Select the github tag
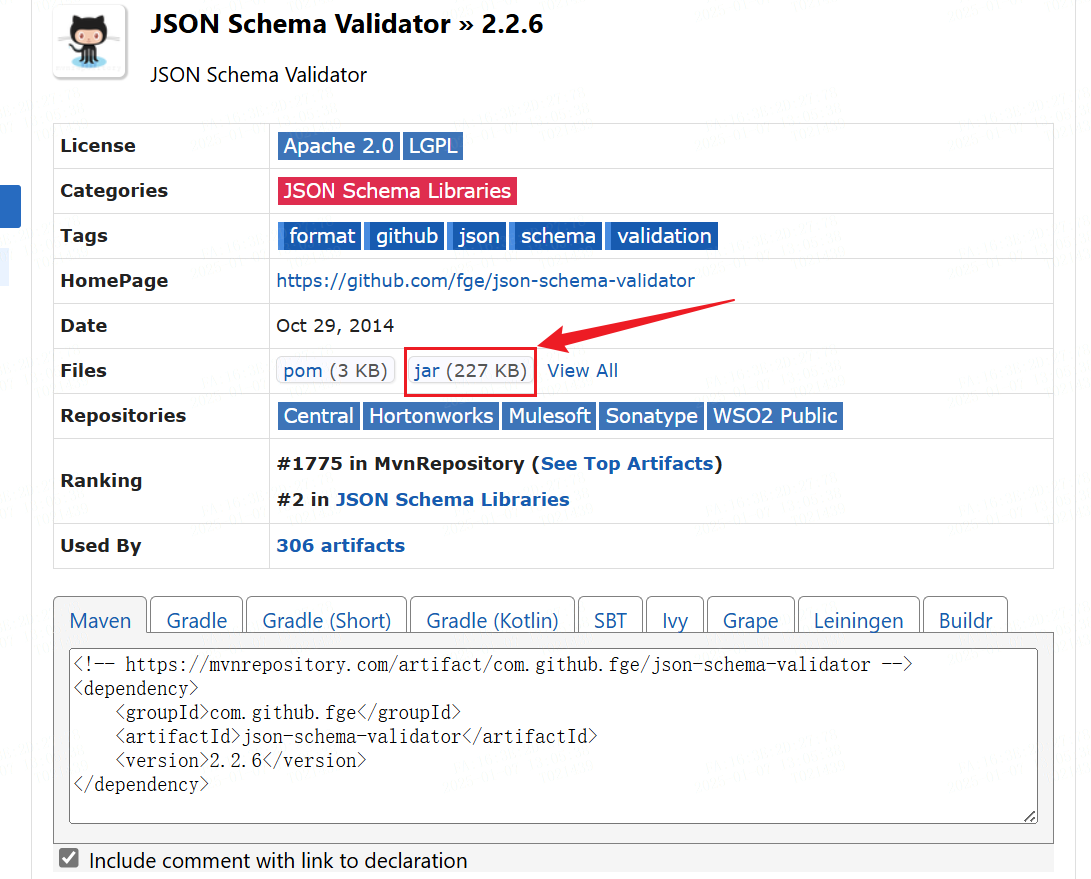 point(406,236)
